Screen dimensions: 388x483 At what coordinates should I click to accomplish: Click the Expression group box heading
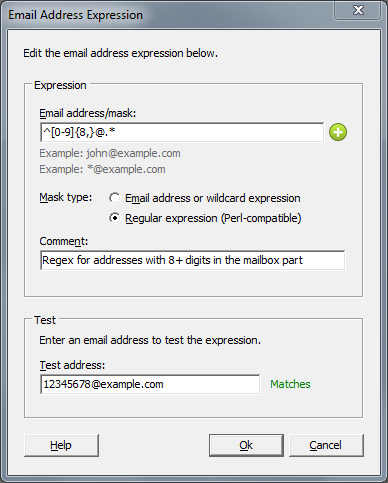pyautogui.click(x=60, y=85)
